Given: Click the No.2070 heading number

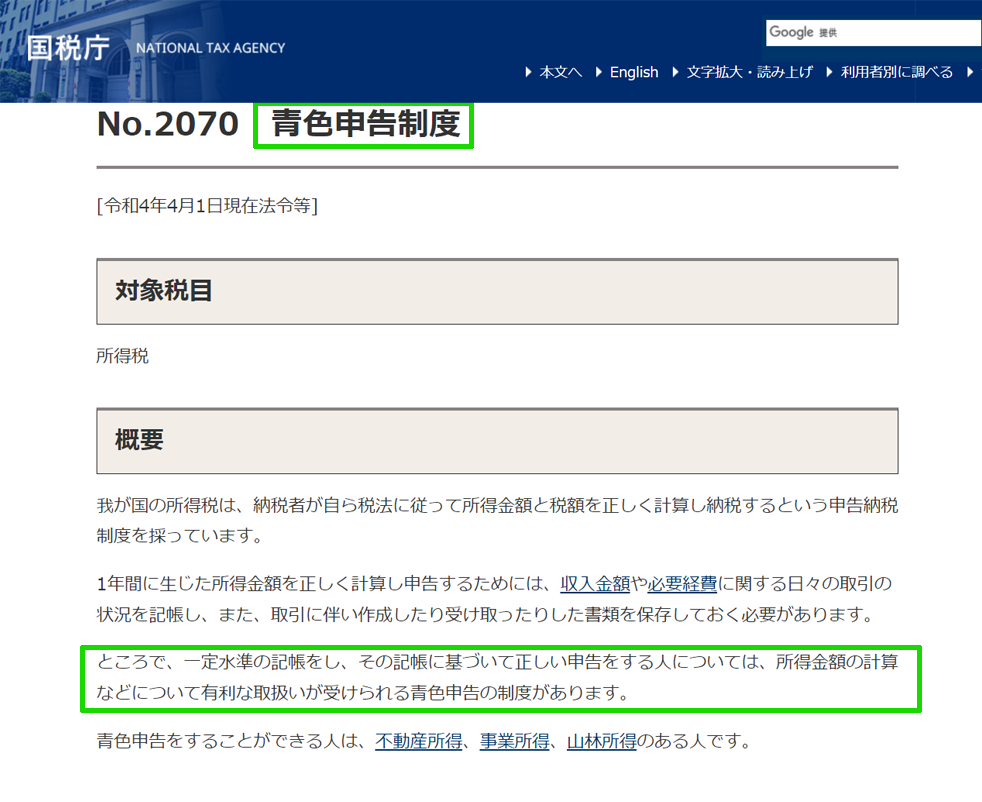Looking at the screenshot, I should (168, 123).
